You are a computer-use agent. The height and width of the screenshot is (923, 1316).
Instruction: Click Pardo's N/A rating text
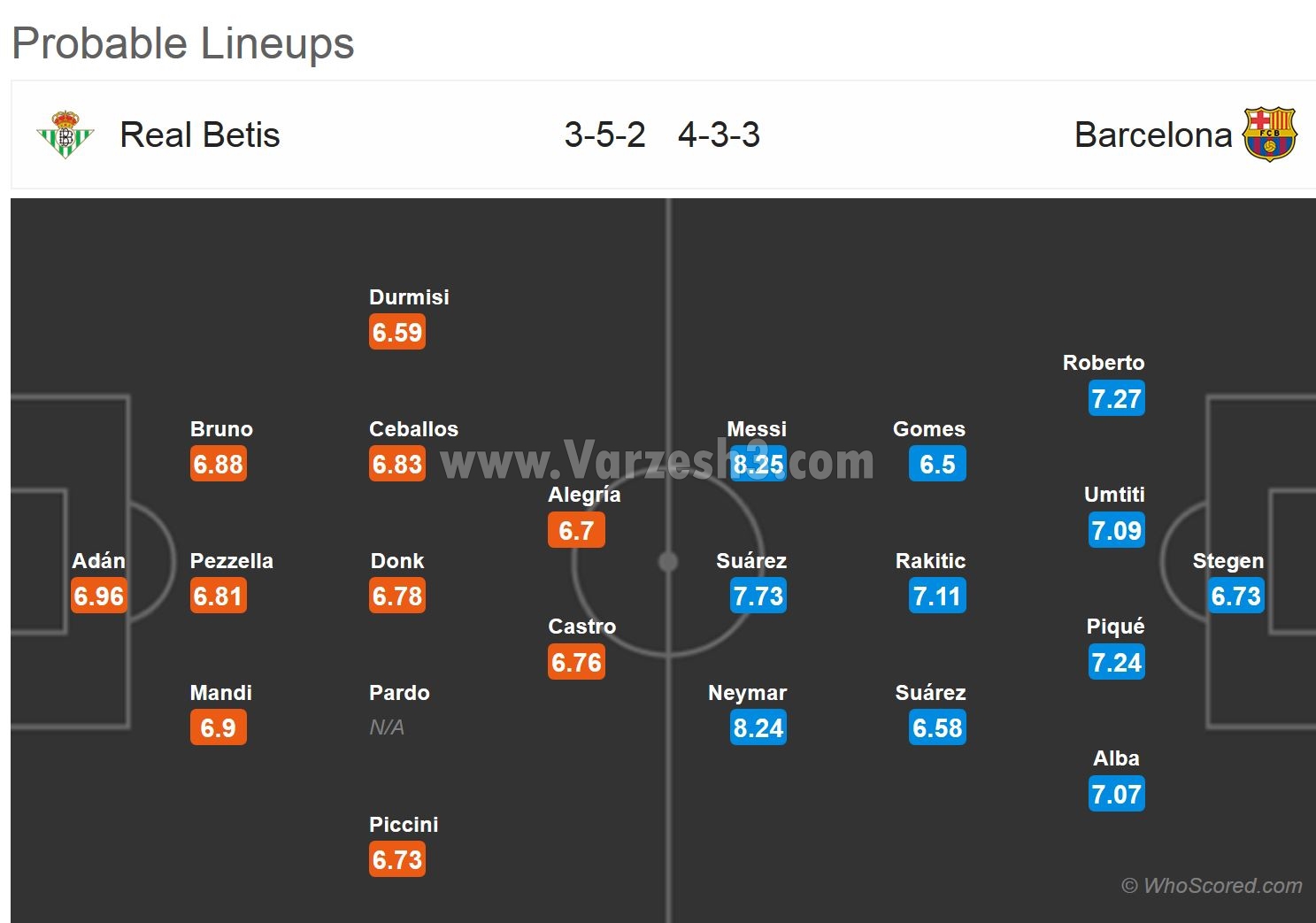387,727
